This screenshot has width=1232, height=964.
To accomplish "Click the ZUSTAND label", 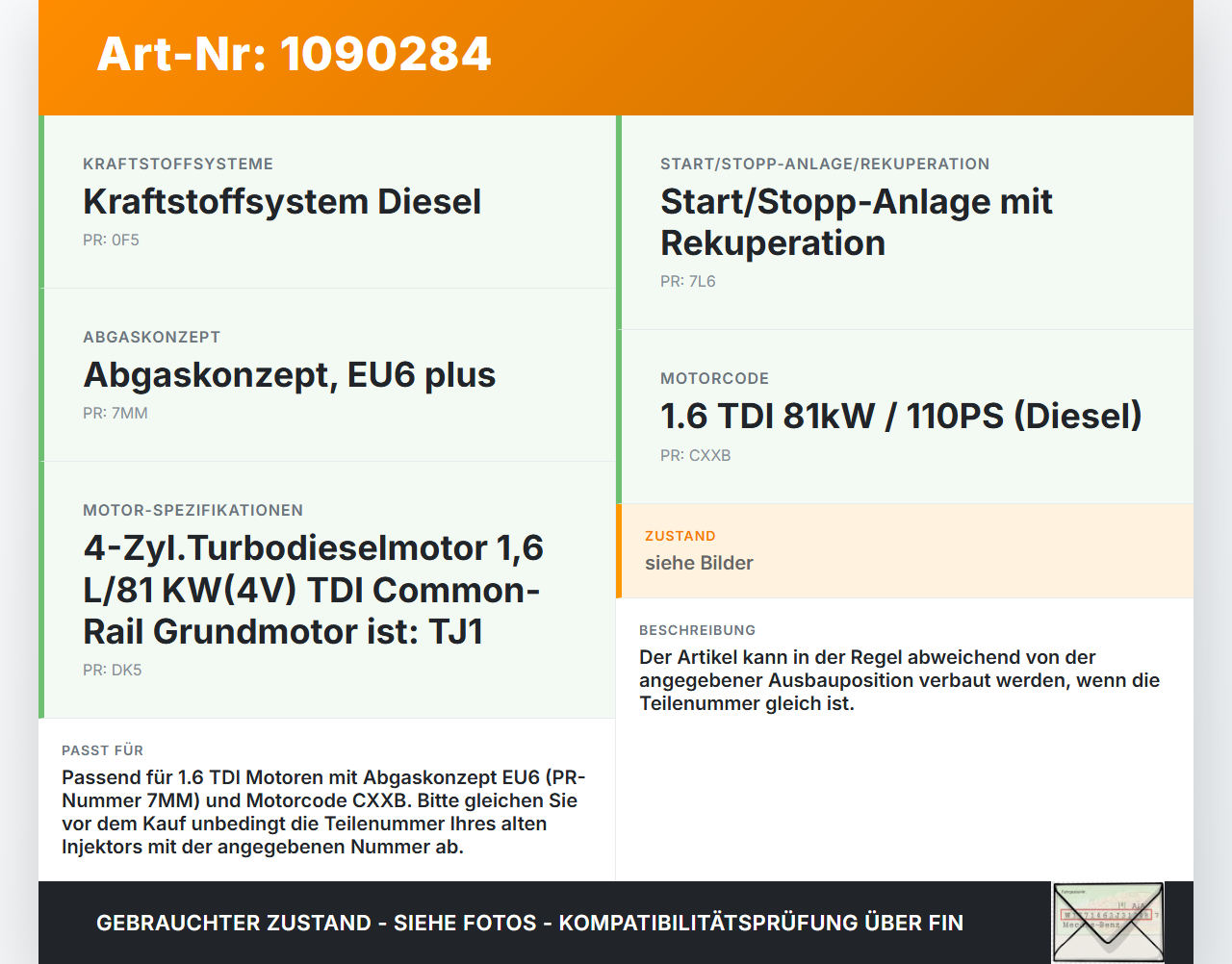I will [680, 536].
